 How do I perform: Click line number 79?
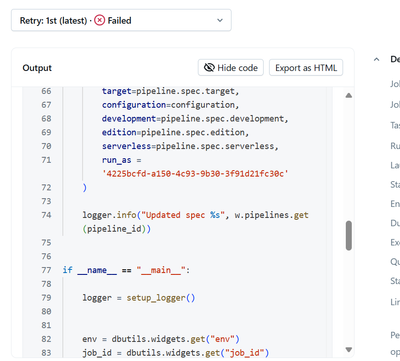point(46,298)
